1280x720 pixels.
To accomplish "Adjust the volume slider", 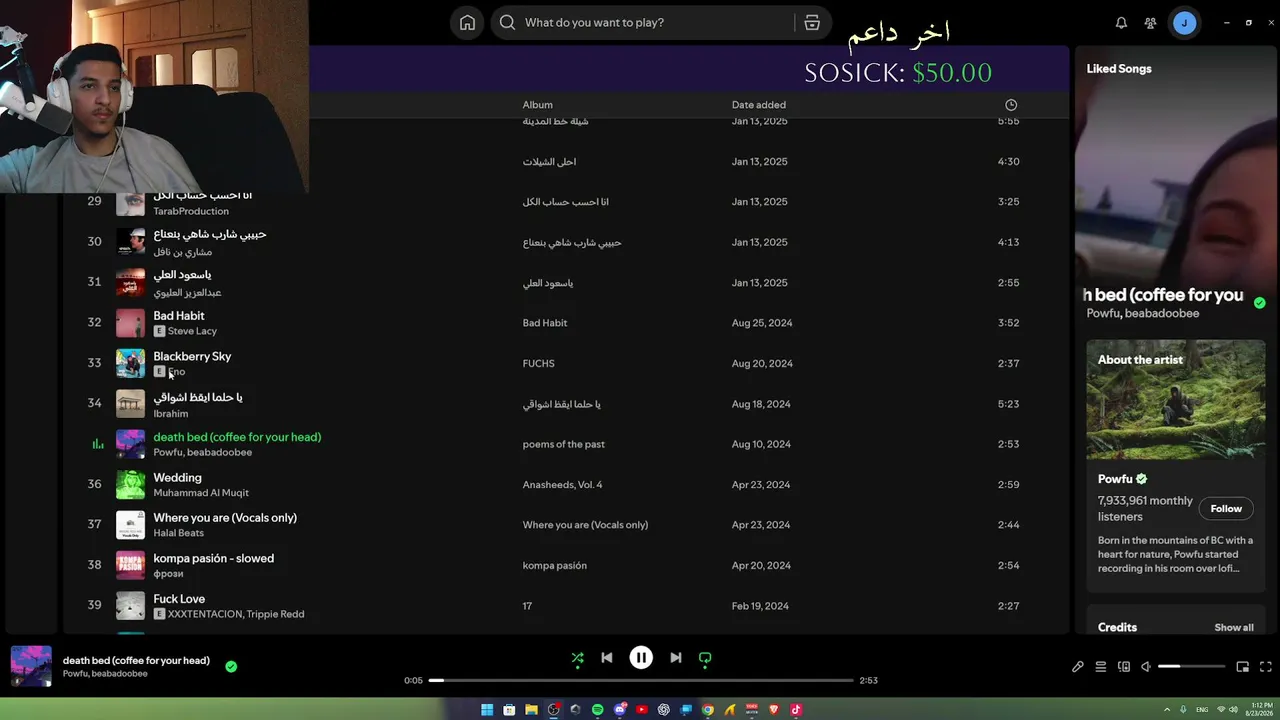I will pyautogui.click(x=1192, y=666).
